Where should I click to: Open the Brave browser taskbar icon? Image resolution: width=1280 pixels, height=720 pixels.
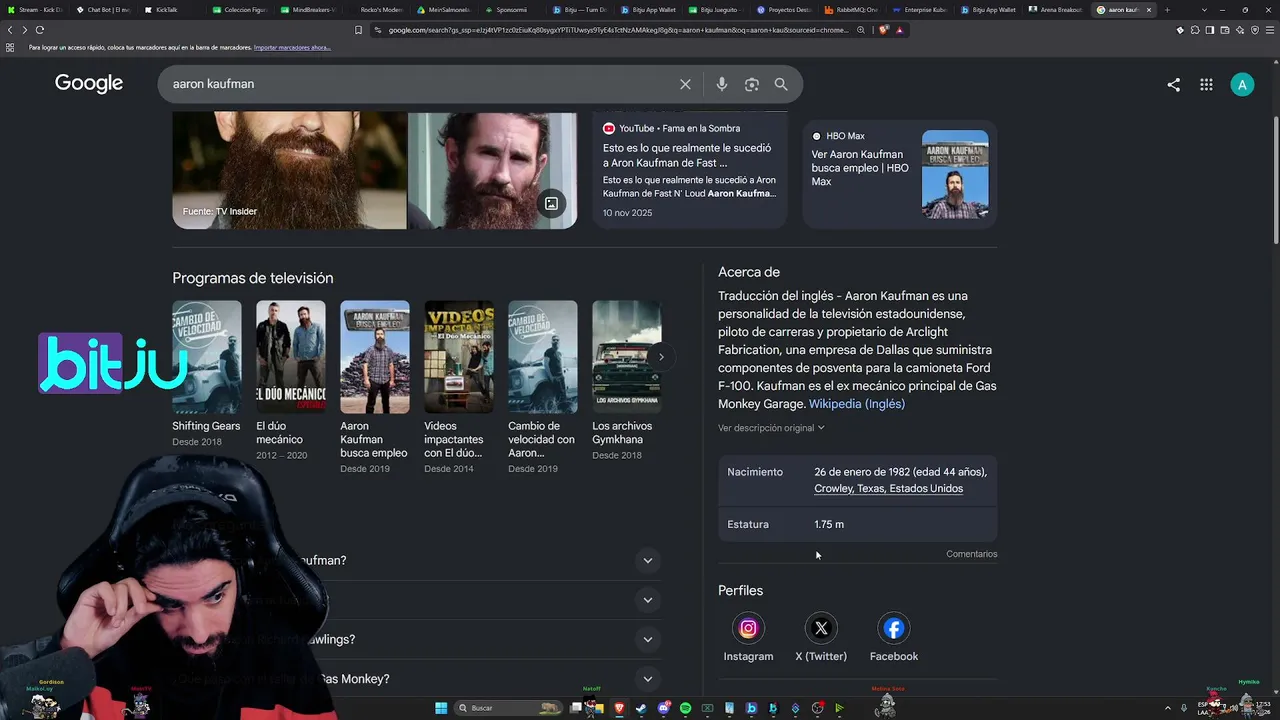coord(619,708)
